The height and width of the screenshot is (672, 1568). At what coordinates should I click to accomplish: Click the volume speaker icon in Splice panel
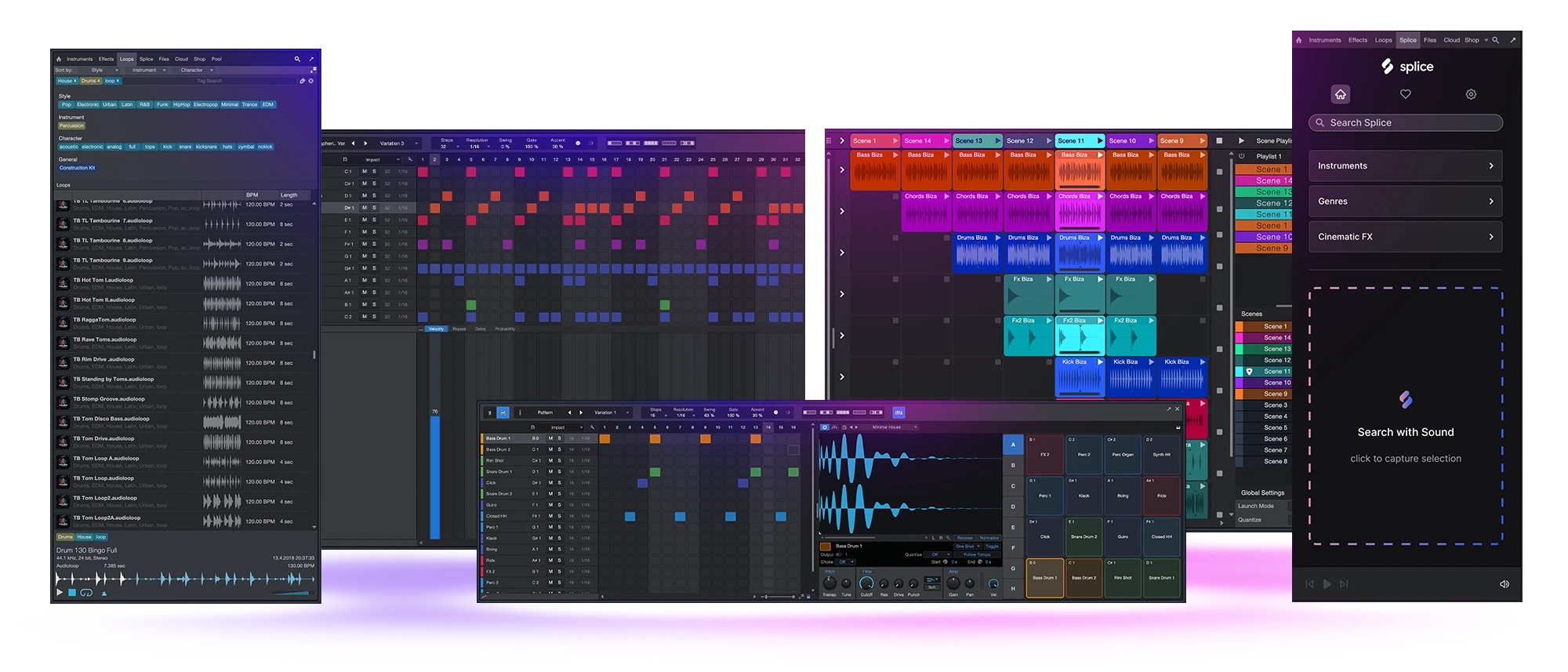1504,584
